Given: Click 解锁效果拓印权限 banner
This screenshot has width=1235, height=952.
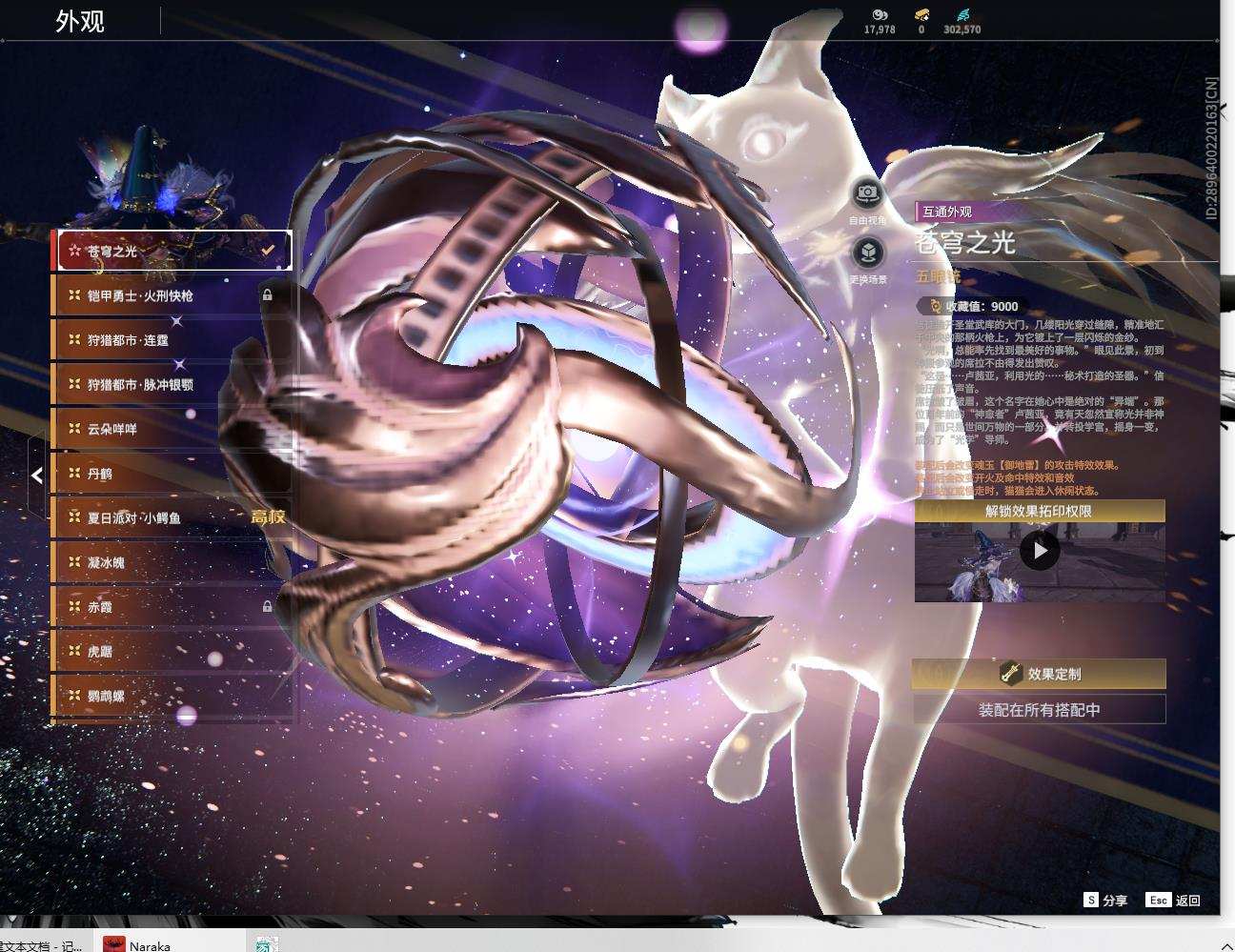Looking at the screenshot, I should (x=1039, y=511).
